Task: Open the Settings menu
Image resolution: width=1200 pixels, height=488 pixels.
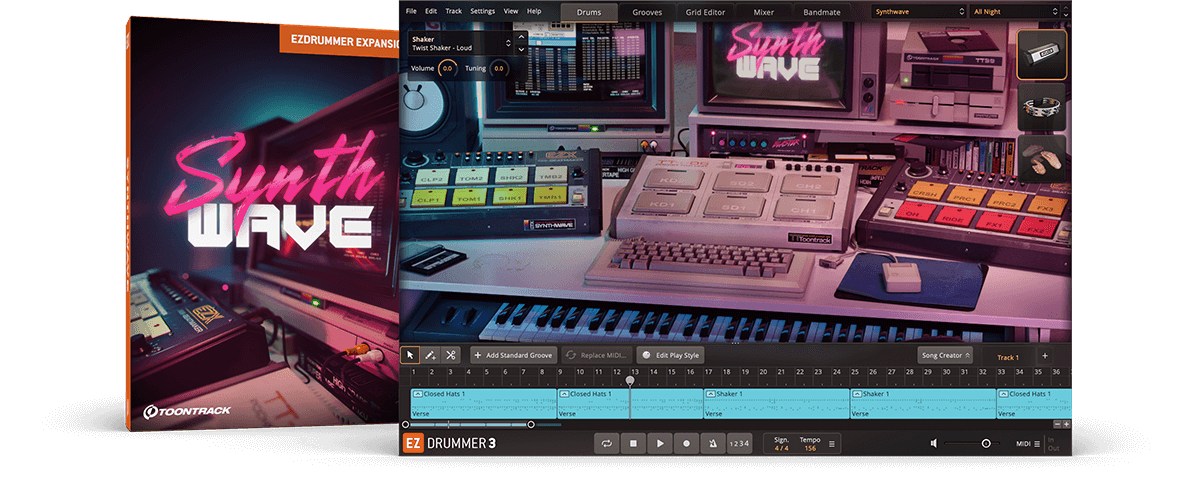Action: pyautogui.click(x=482, y=11)
